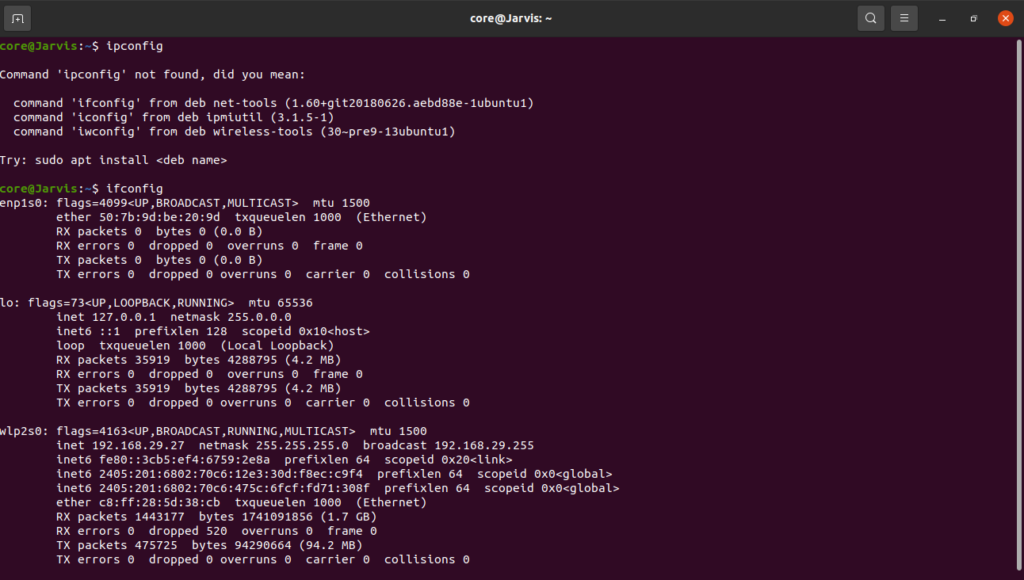
Task: Click the first core@Jarvis prompt
Action: click(49, 46)
